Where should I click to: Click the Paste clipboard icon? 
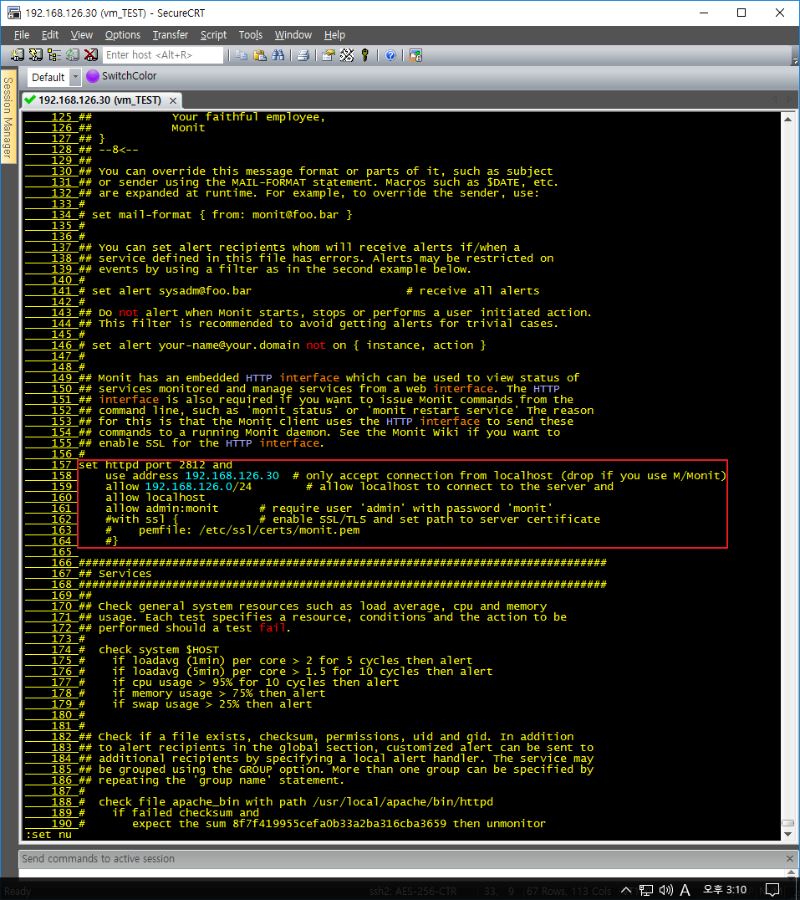[259, 55]
